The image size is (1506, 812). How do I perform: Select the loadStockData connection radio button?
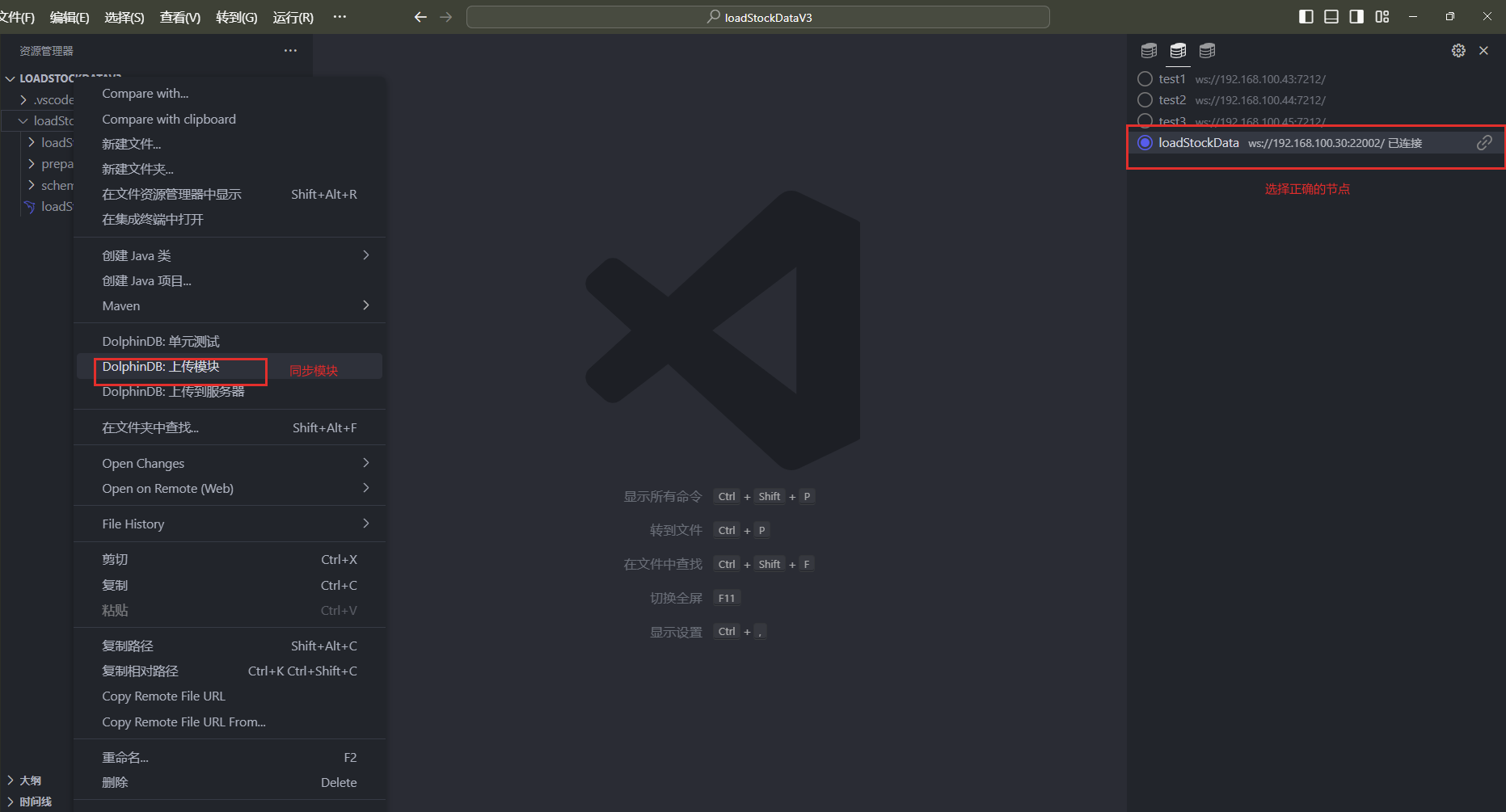tap(1145, 143)
